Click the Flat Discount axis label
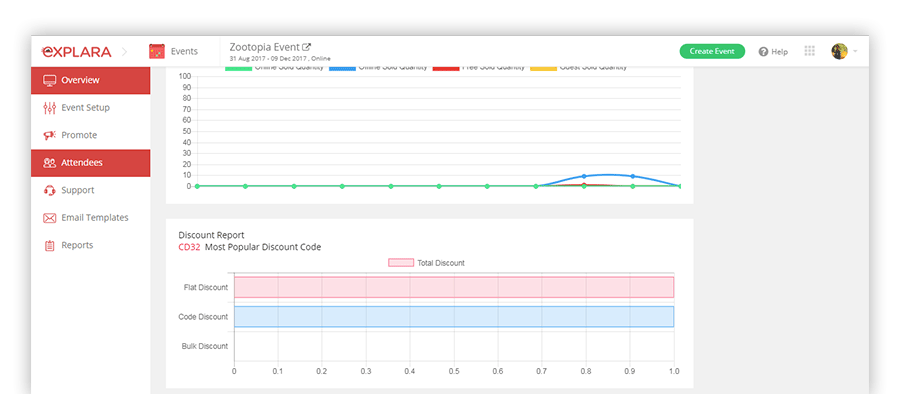900x405 pixels. [205, 287]
